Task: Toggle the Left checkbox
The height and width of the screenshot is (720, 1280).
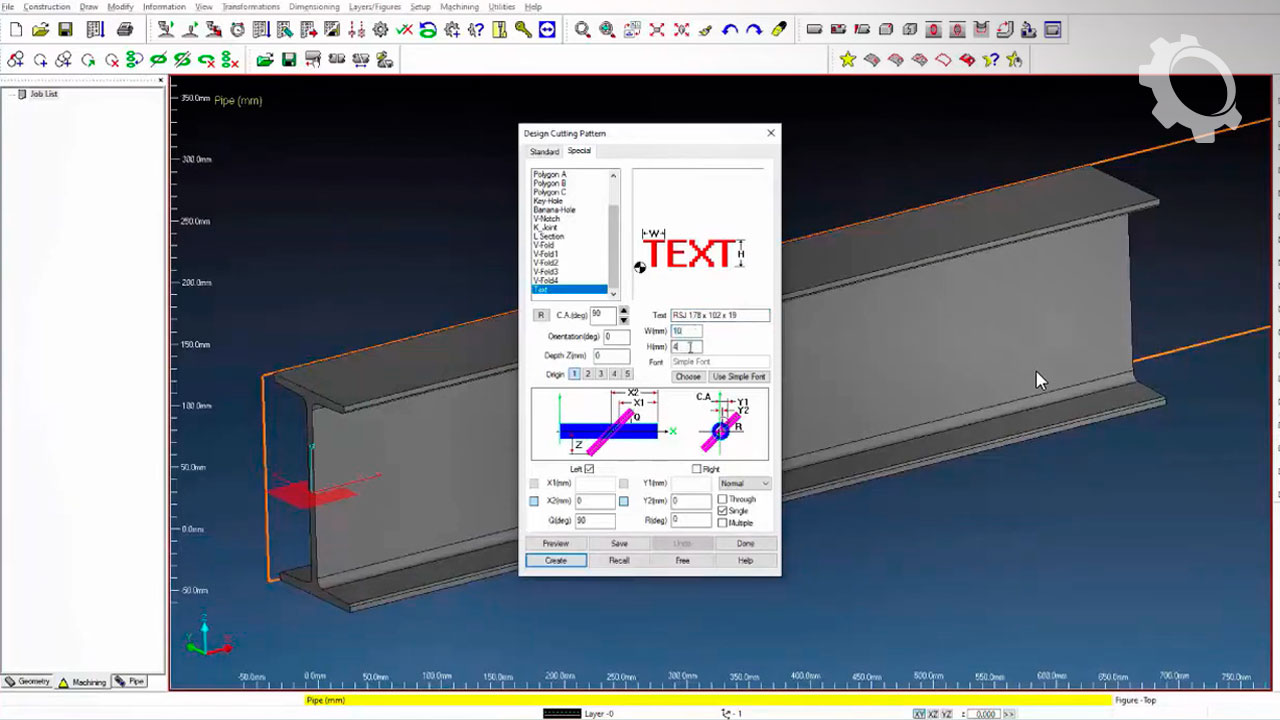Action: click(x=589, y=469)
